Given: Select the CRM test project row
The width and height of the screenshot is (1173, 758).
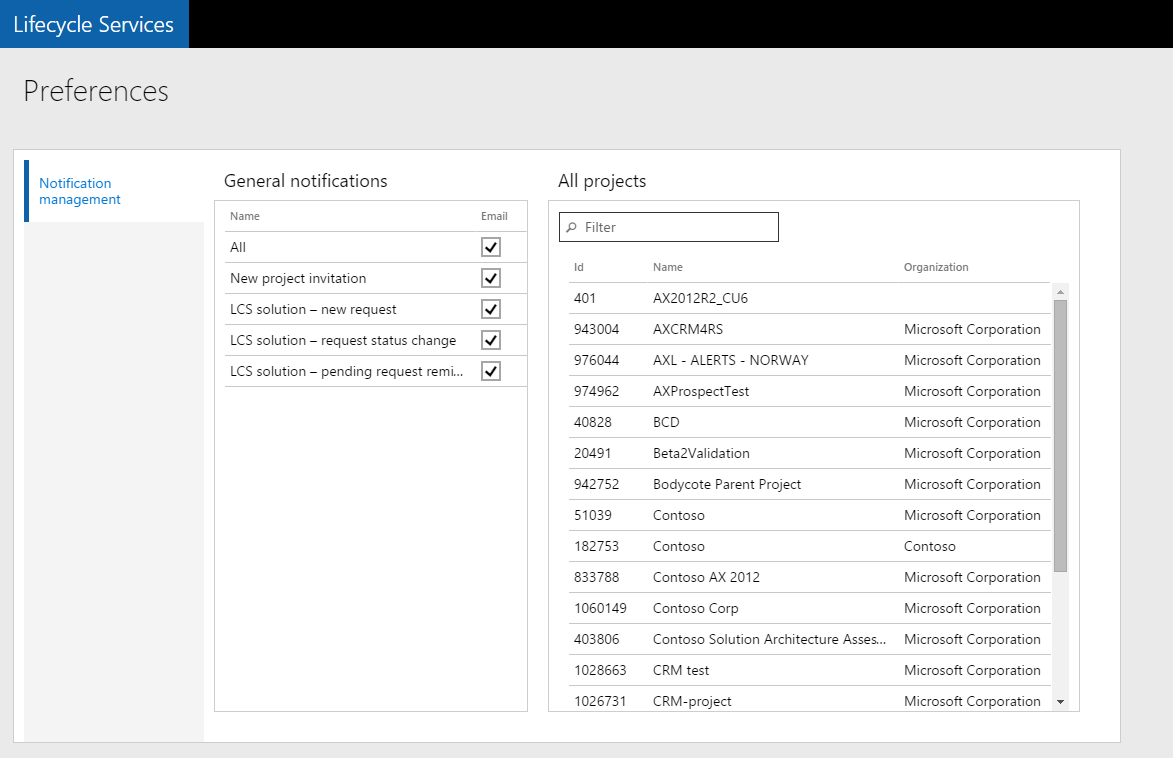Looking at the screenshot, I should pyautogui.click(x=681, y=670).
